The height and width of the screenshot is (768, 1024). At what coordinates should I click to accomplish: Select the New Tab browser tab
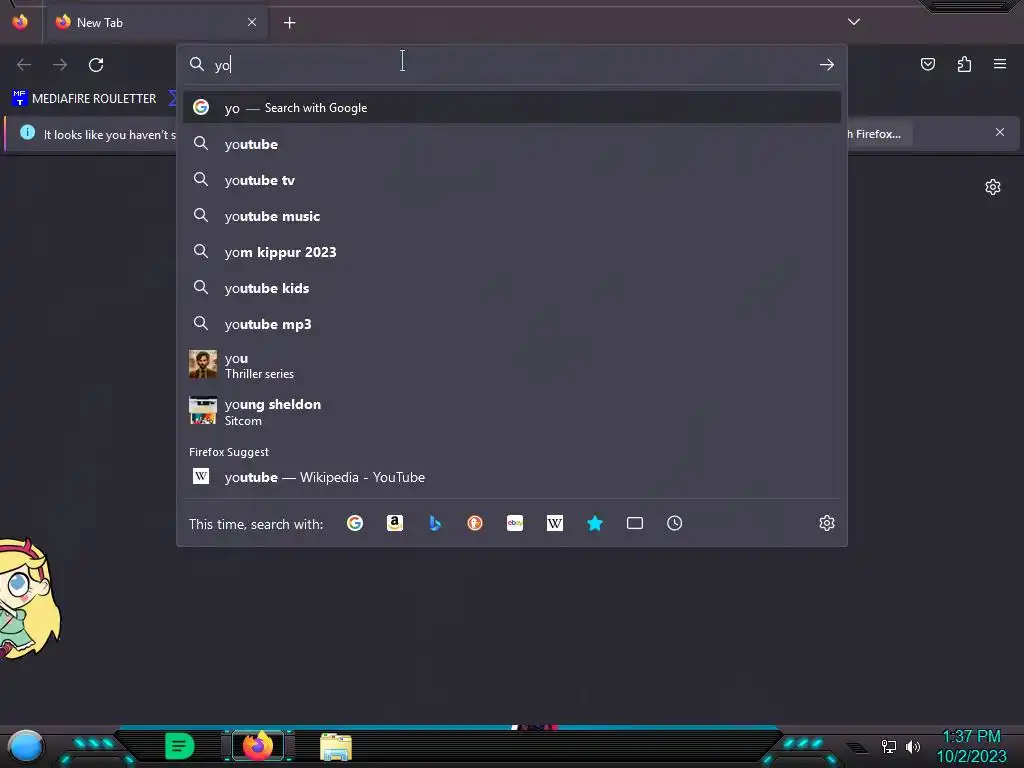click(156, 22)
